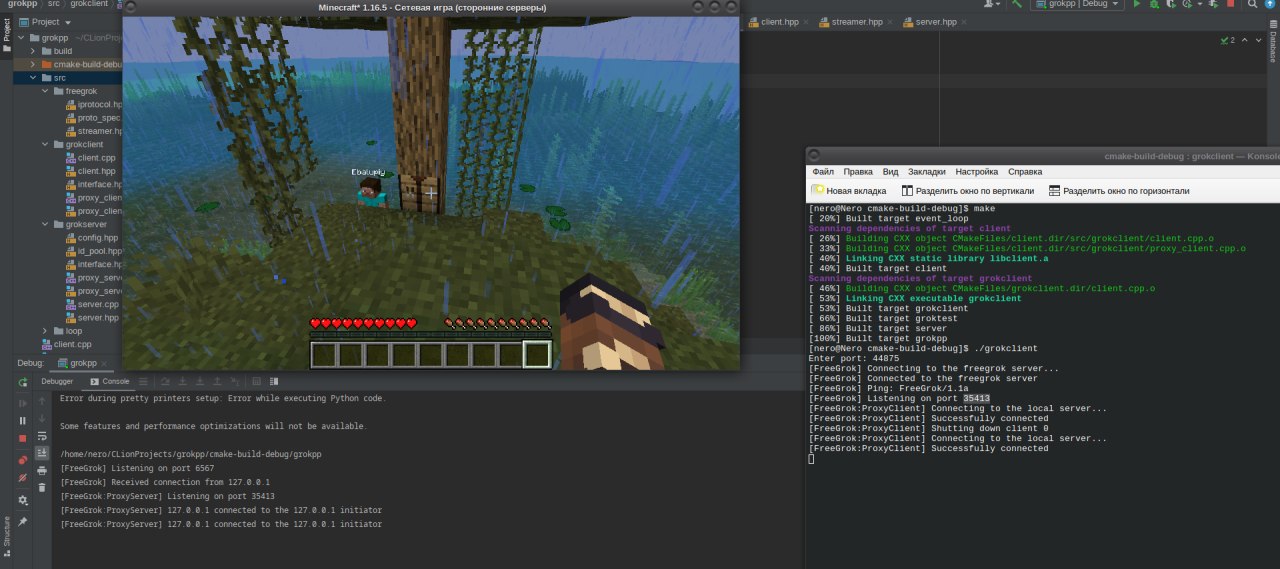The width and height of the screenshot is (1280, 569).
Task: Resume program in the debug panel
Action: 23,403
